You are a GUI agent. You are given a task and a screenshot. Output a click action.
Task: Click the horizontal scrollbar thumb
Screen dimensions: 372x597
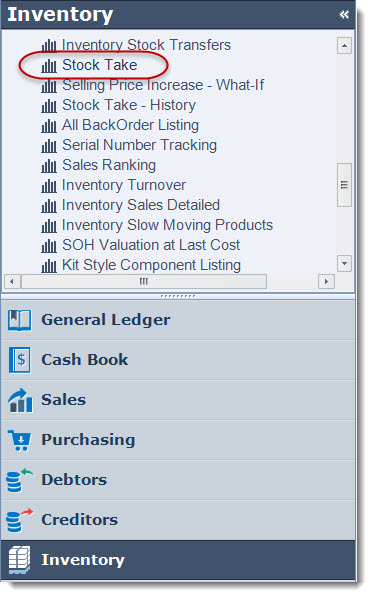pos(144,282)
